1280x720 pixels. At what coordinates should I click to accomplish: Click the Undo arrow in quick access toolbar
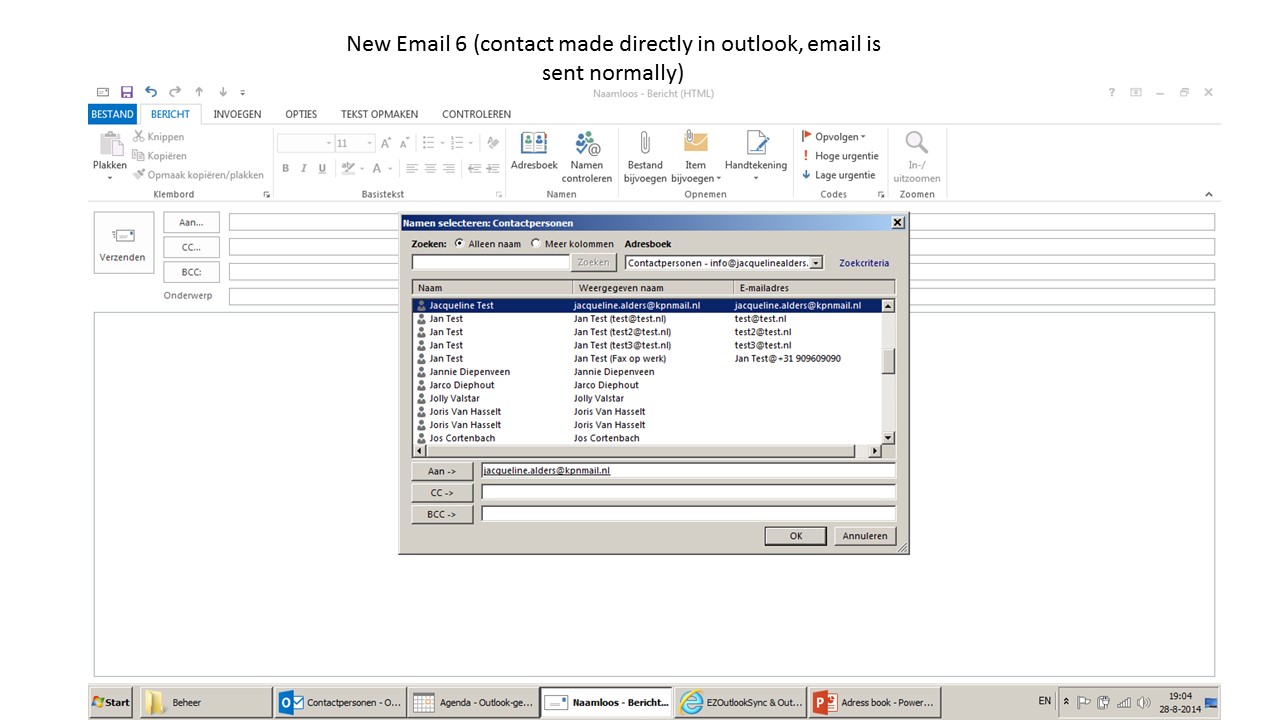[x=151, y=92]
